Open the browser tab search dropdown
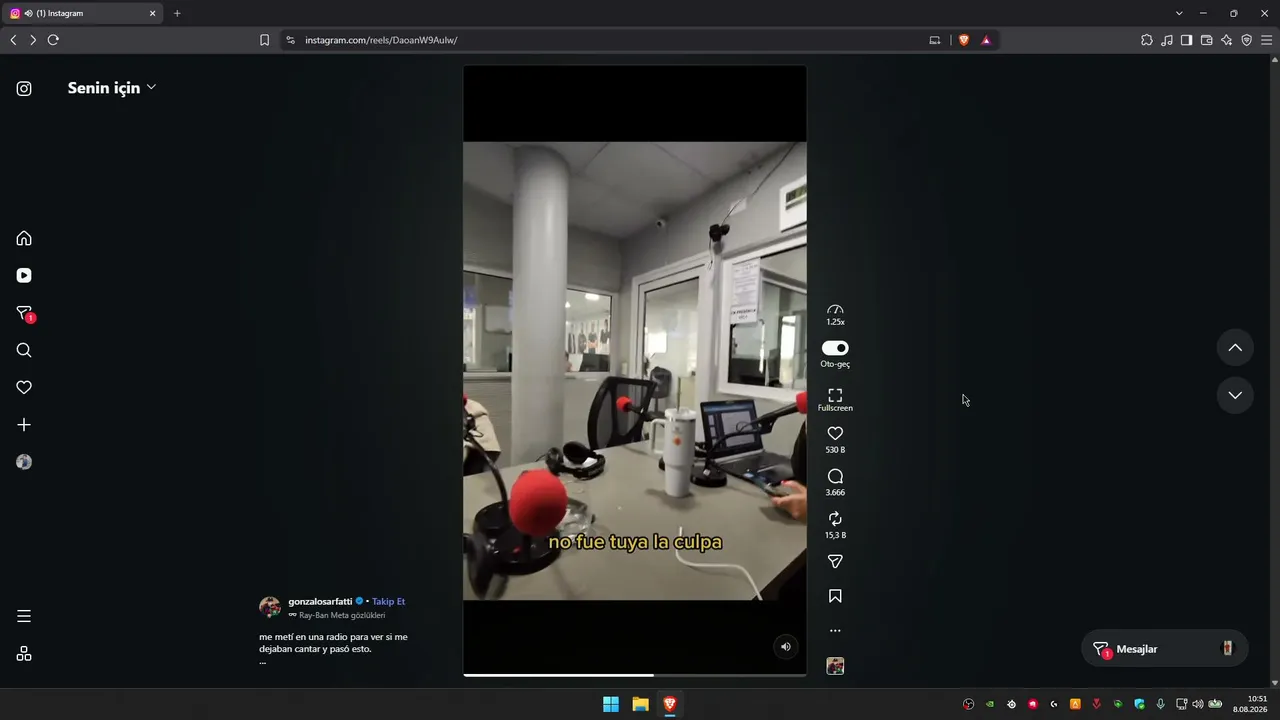Viewport: 1280px width, 720px height. point(1179,13)
